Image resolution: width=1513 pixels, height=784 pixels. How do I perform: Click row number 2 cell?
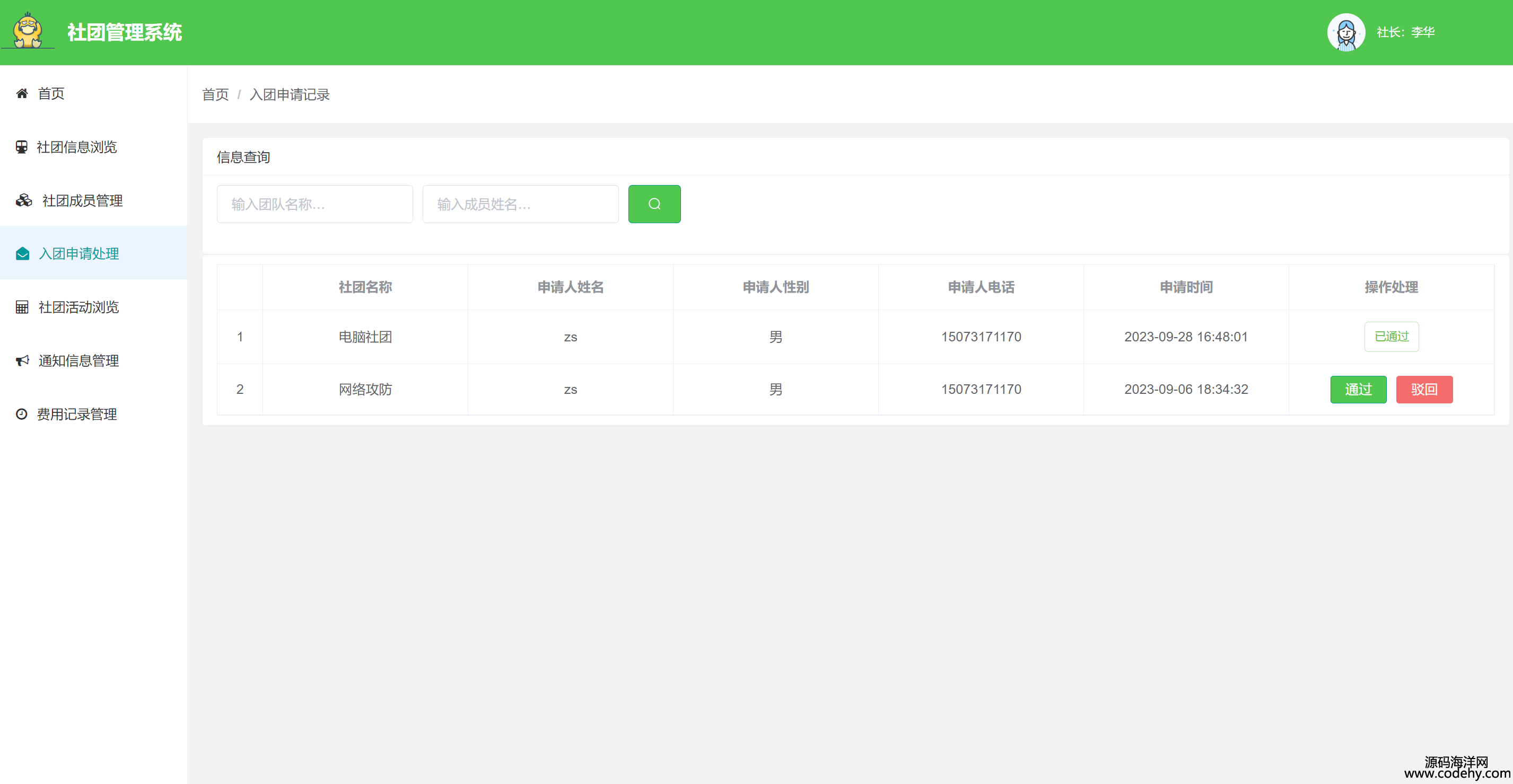tap(240, 390)
